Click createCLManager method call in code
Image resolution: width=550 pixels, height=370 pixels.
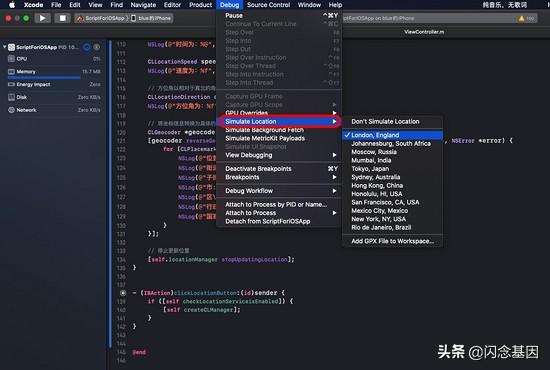click(x=210, y=310)
